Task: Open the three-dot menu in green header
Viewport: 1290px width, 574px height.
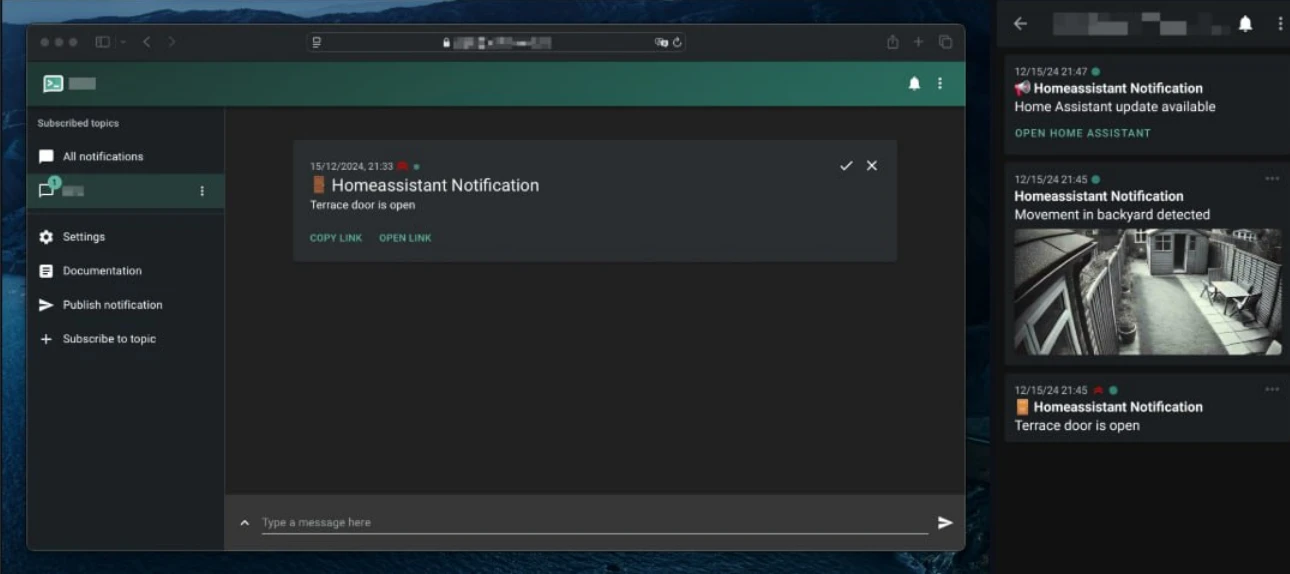Action: pos(940,84)
